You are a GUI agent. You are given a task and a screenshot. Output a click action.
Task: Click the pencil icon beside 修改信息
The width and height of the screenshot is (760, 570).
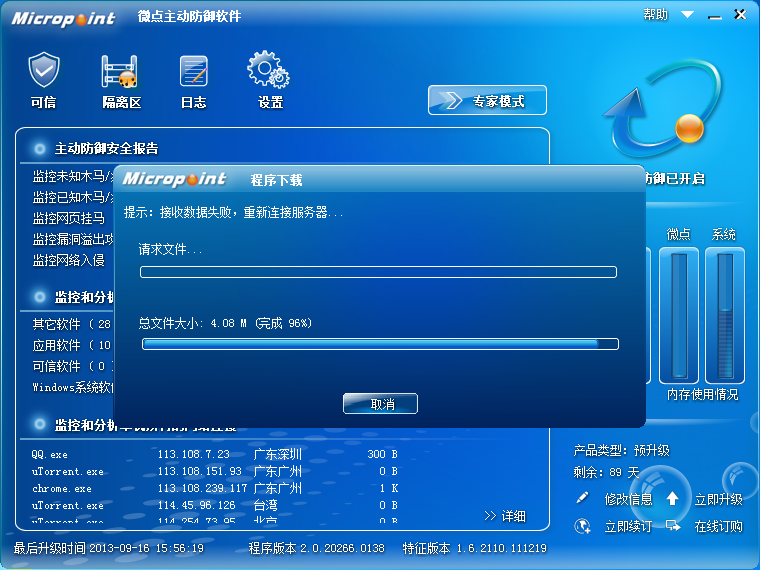pos(582,498)
